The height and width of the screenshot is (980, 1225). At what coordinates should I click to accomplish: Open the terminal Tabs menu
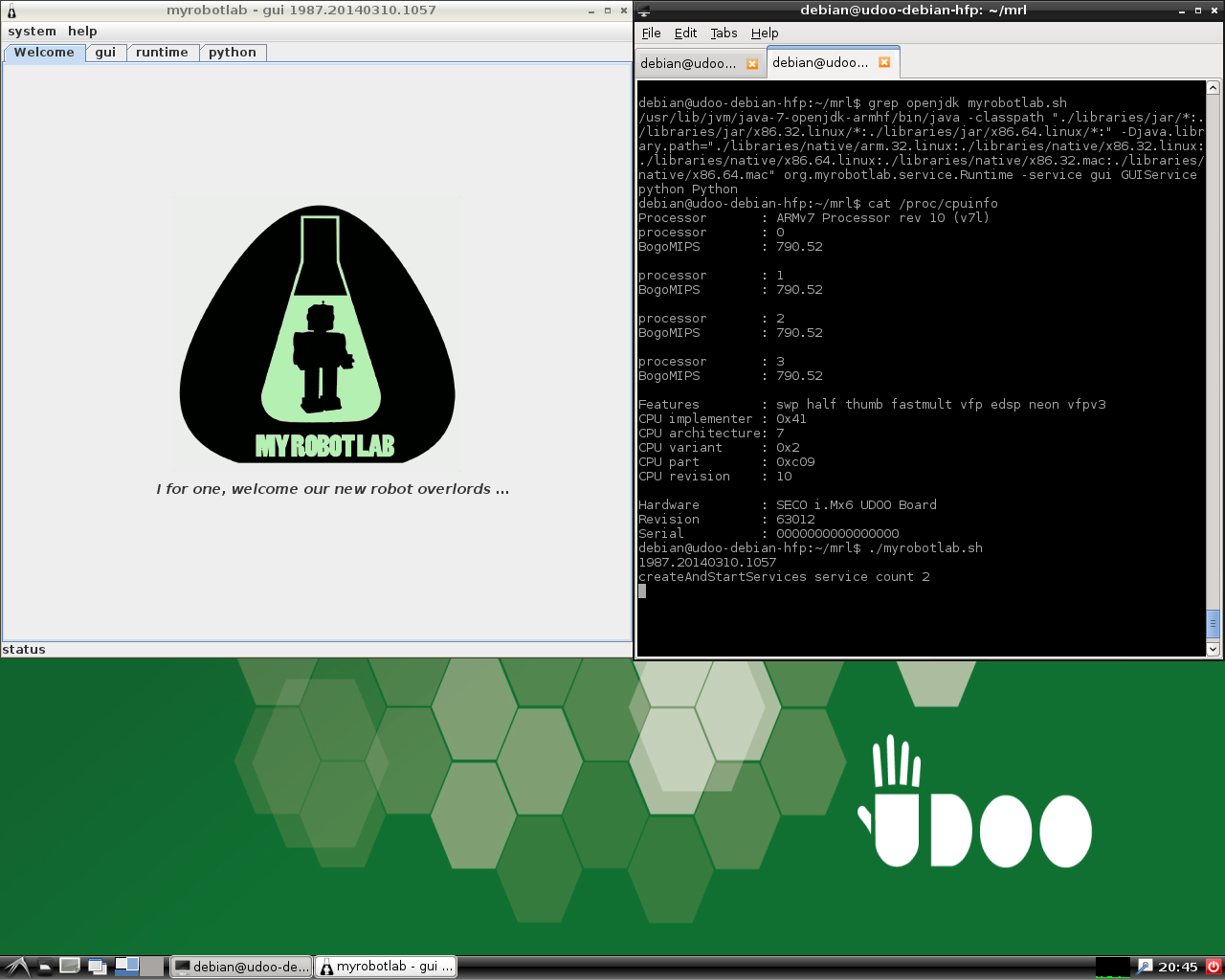pos(724,33)
